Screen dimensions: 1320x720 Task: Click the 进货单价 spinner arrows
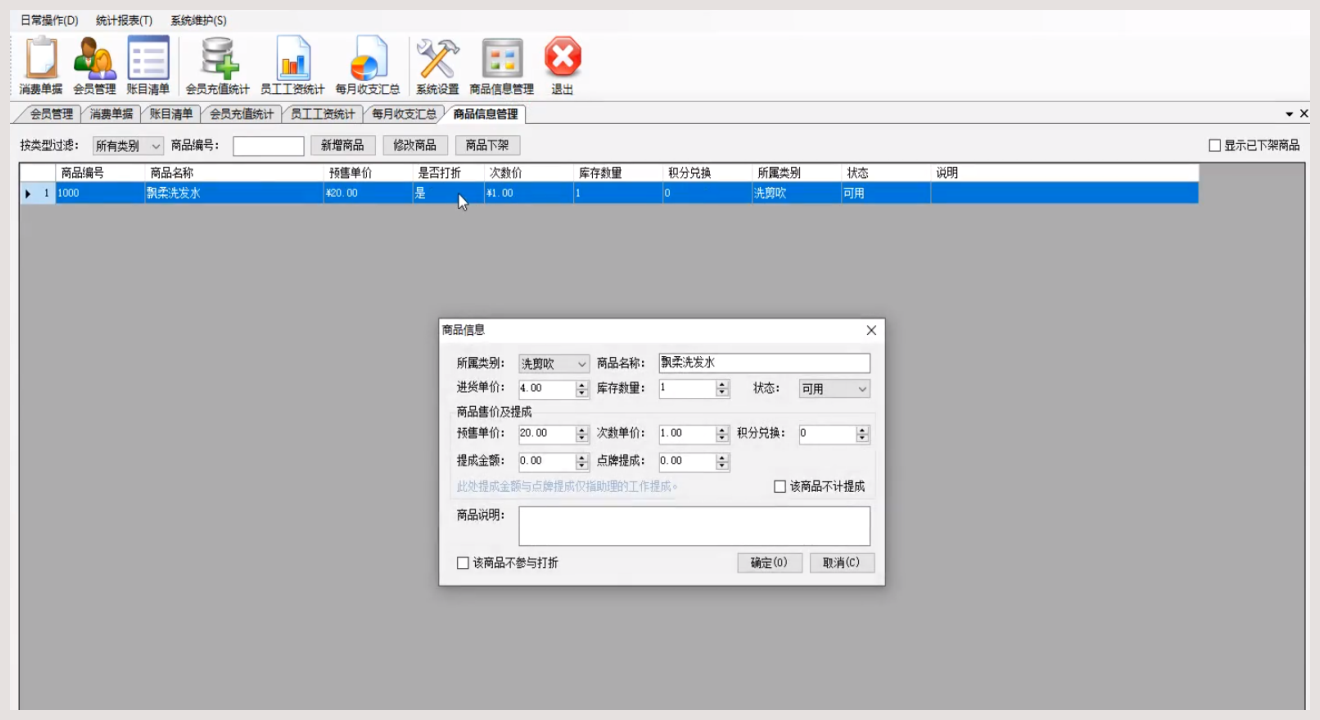[x=582, y=389]
